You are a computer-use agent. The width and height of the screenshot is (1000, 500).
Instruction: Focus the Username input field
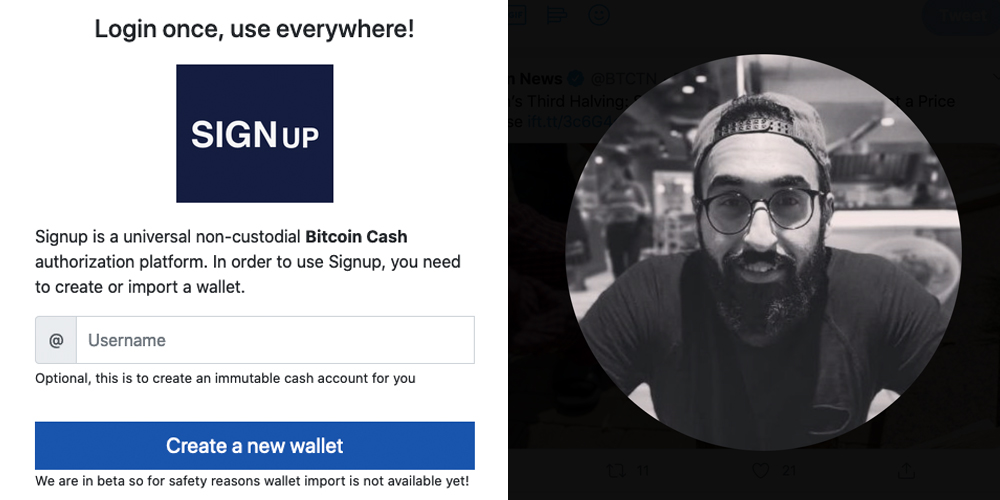pyautogui.click(x=275, y=340)
